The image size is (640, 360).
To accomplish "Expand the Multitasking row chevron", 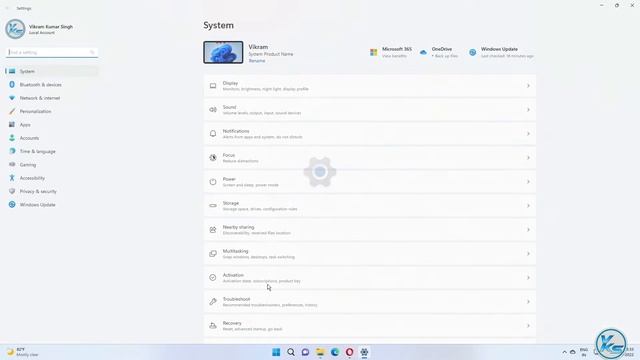I will point(528,253).
